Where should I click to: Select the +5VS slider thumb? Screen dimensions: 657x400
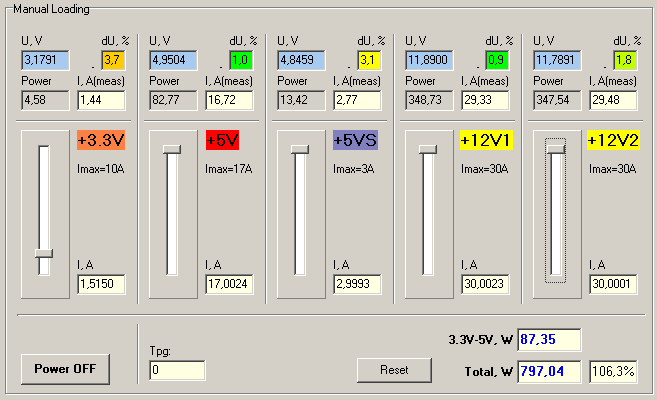(300, 149)
